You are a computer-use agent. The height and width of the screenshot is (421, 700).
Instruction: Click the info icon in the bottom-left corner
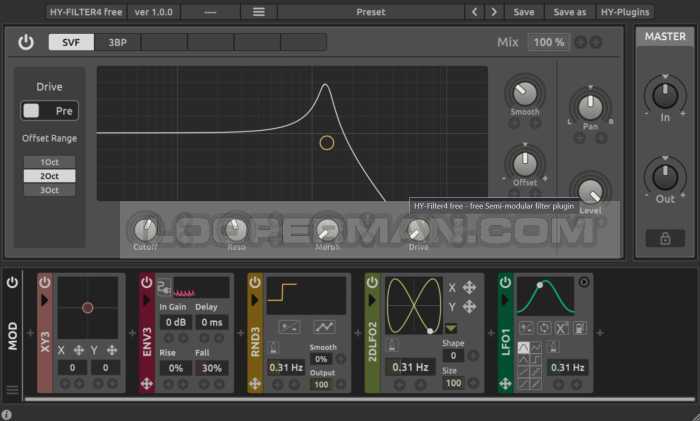tap(7, 414)
